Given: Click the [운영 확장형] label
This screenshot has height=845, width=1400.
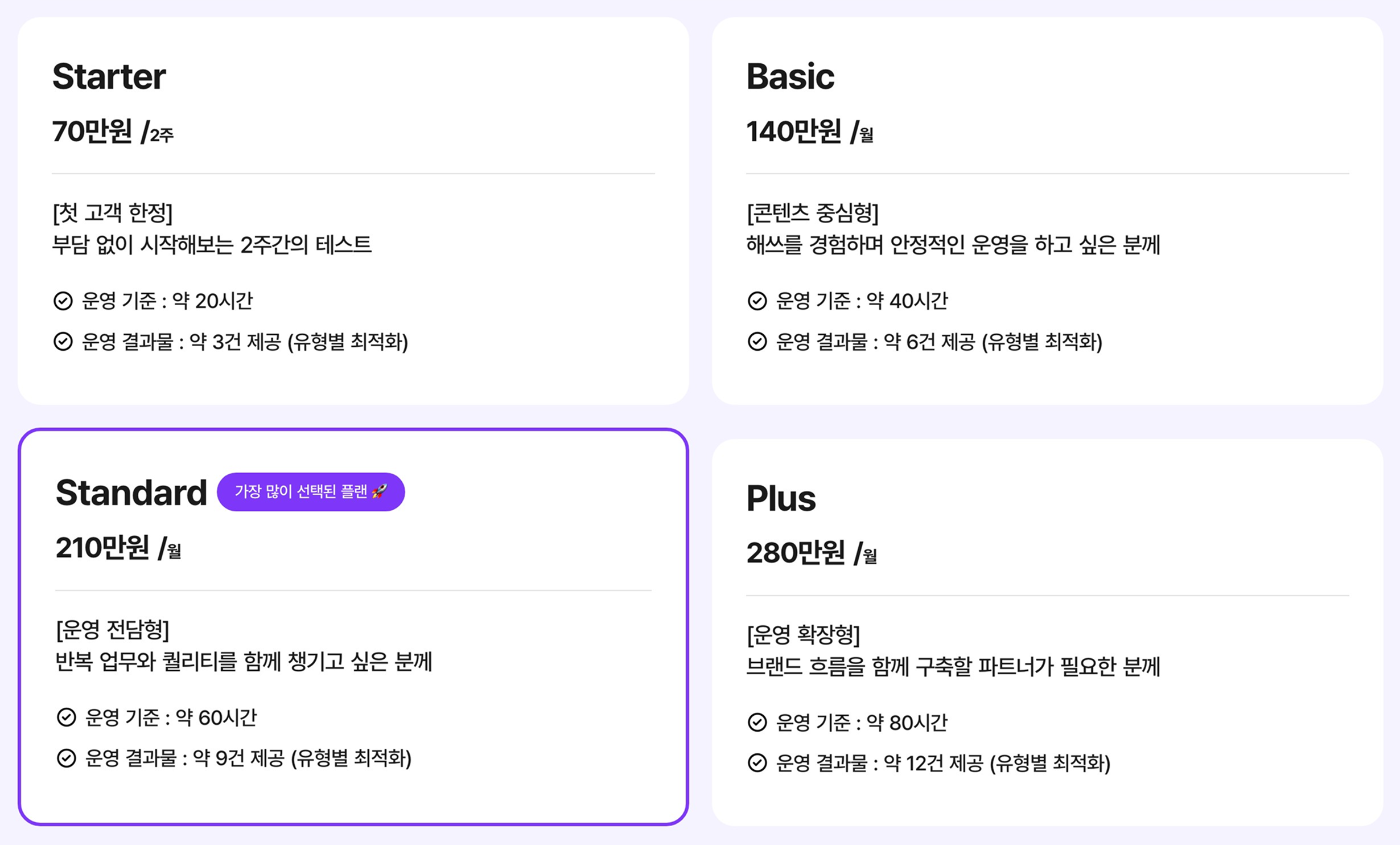Looking at the screenshot, I should [803, 634].
